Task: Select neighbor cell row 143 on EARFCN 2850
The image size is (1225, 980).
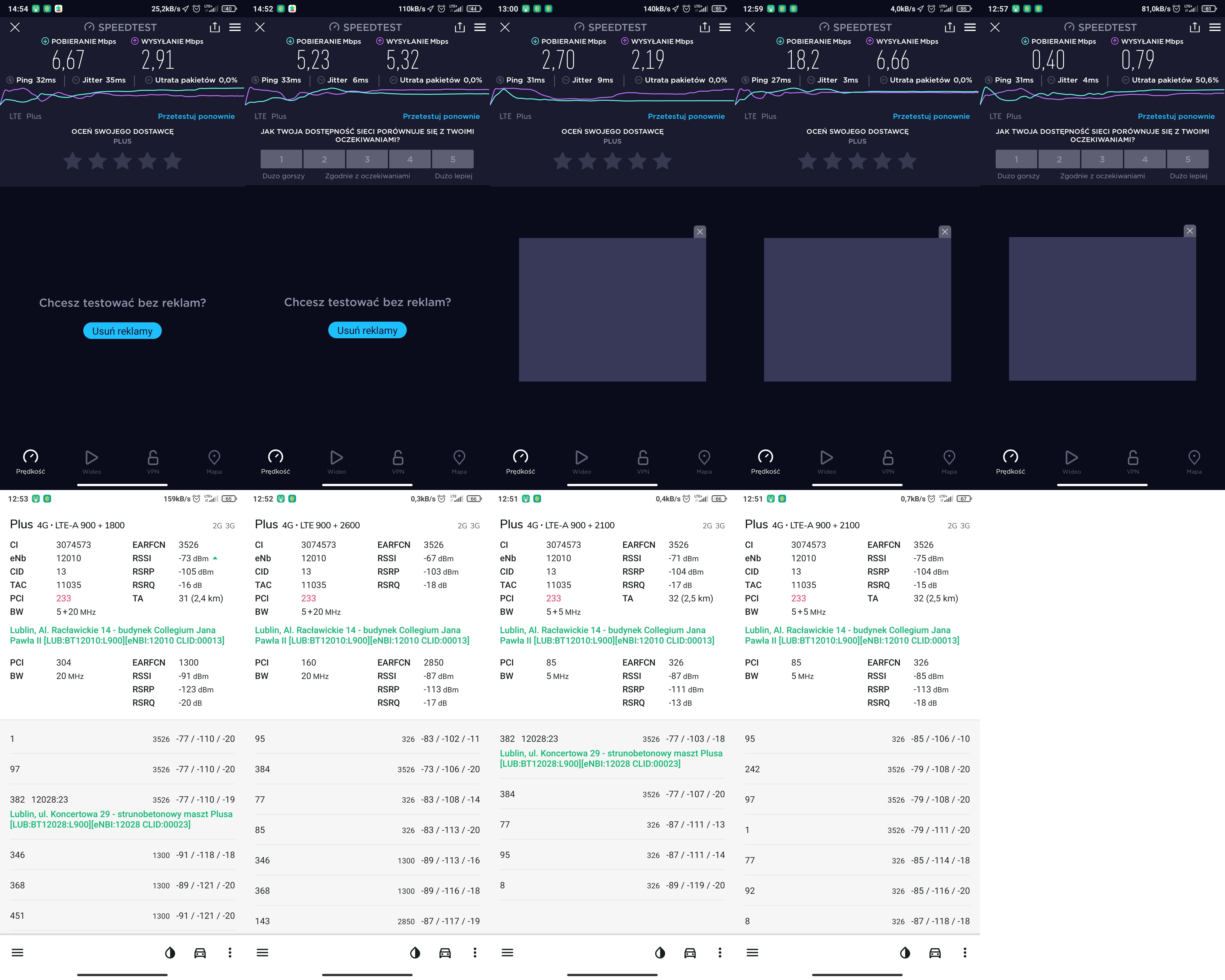Action: click(367, 921)
